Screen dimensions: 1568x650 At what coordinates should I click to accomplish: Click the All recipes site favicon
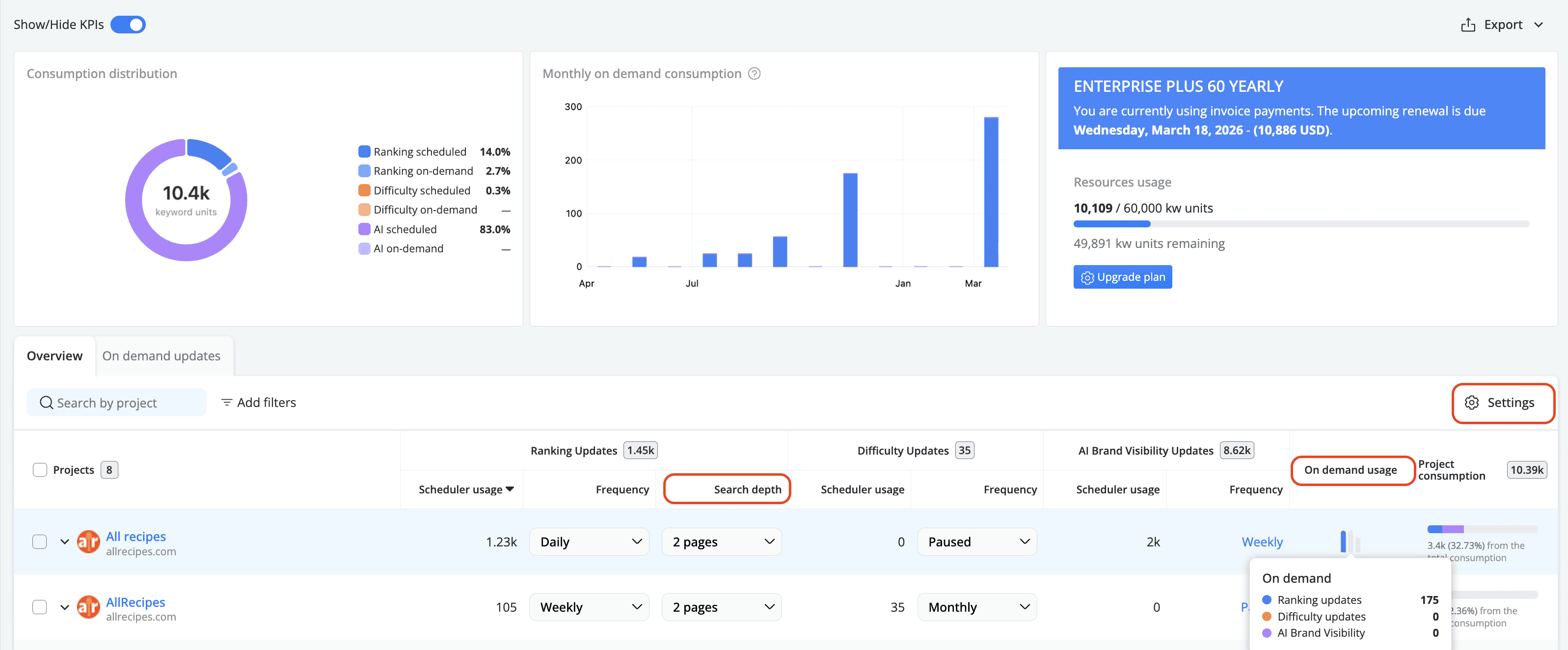point(88,541)
